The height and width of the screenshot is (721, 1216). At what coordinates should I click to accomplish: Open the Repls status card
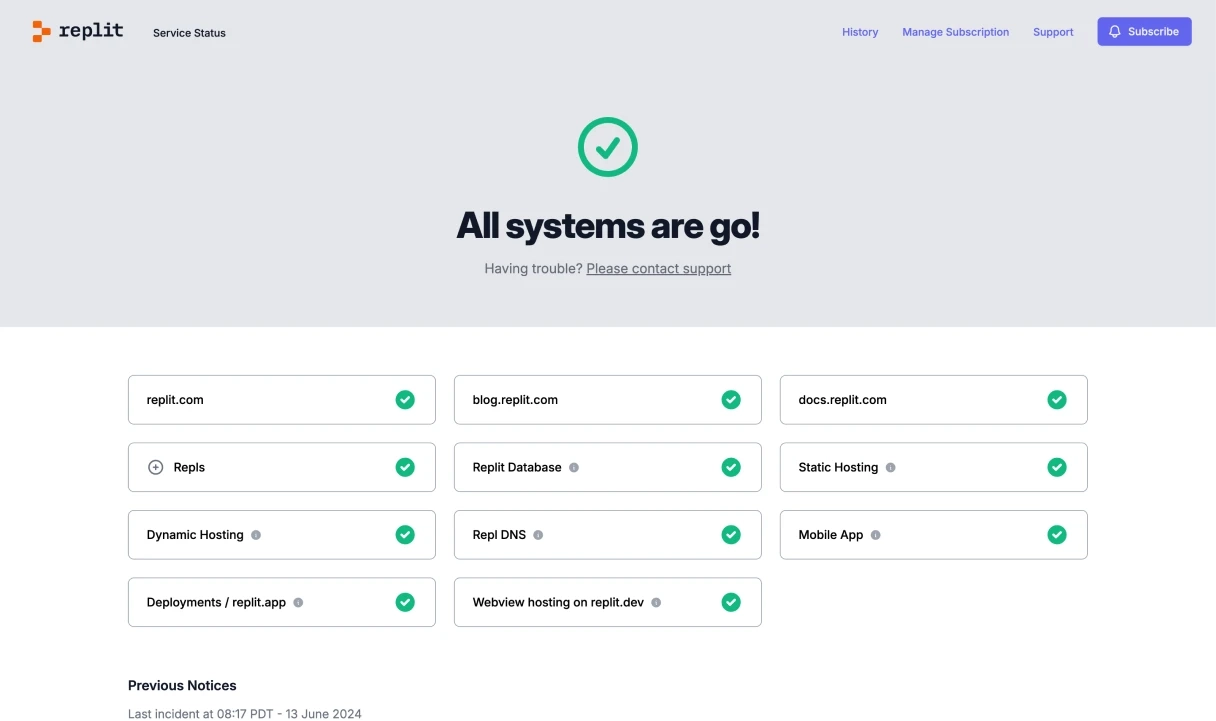click(281, 467)
